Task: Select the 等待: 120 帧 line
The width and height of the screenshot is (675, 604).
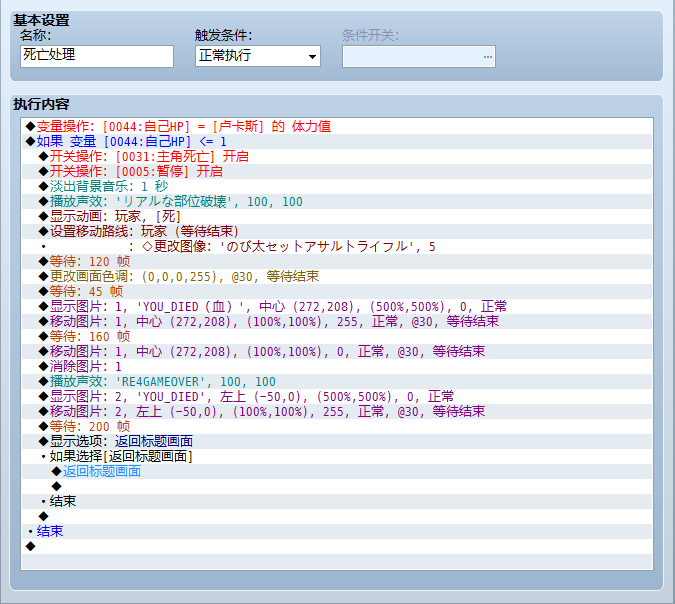Action: coord(337,261)
